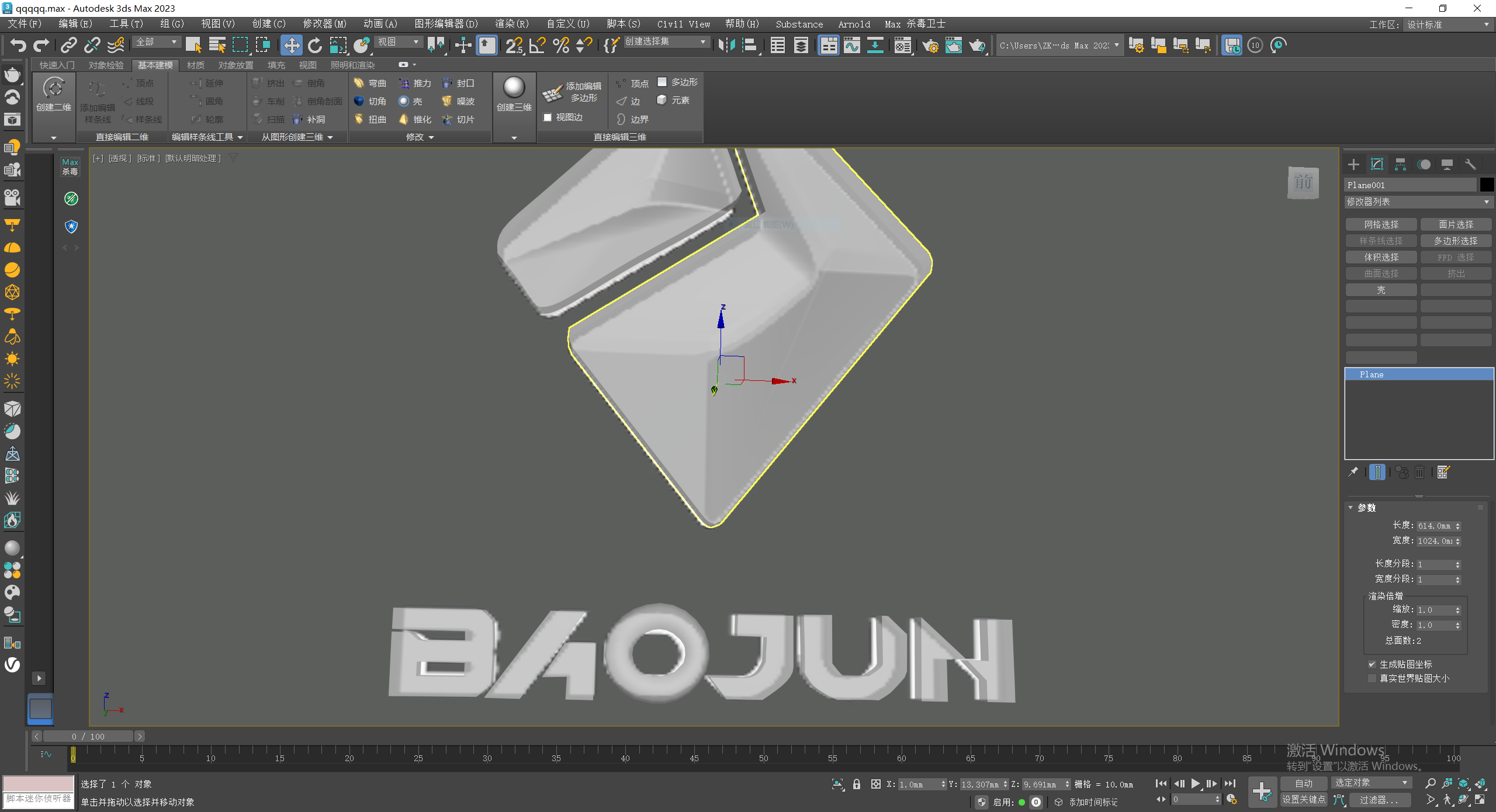Enable the 视图边 checkbox
Screen dimensions: 1496x812
click(548, 117)
